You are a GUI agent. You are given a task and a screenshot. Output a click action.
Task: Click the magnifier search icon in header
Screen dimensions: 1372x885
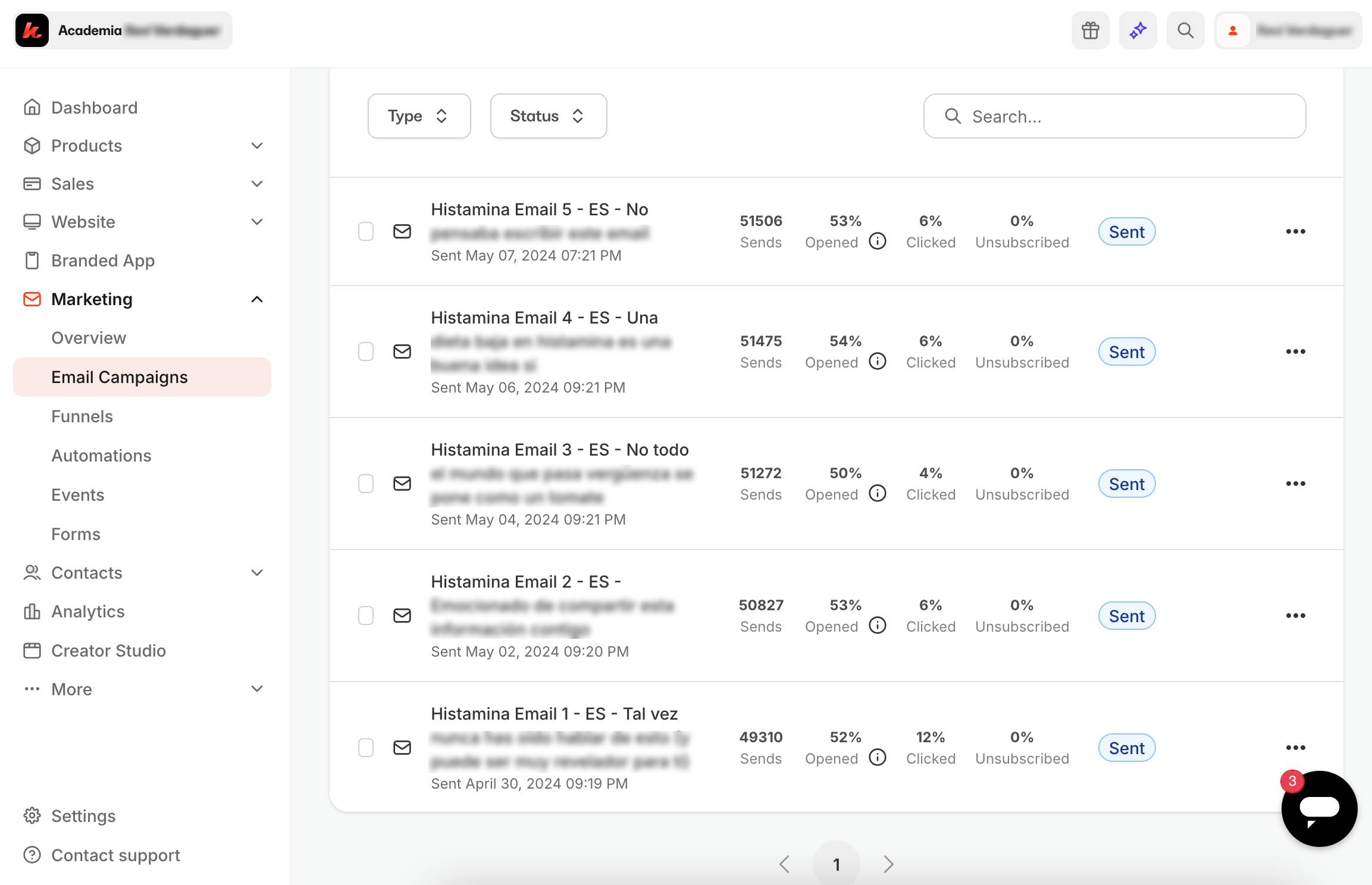pyautogui.click(x=1185, y=30)
